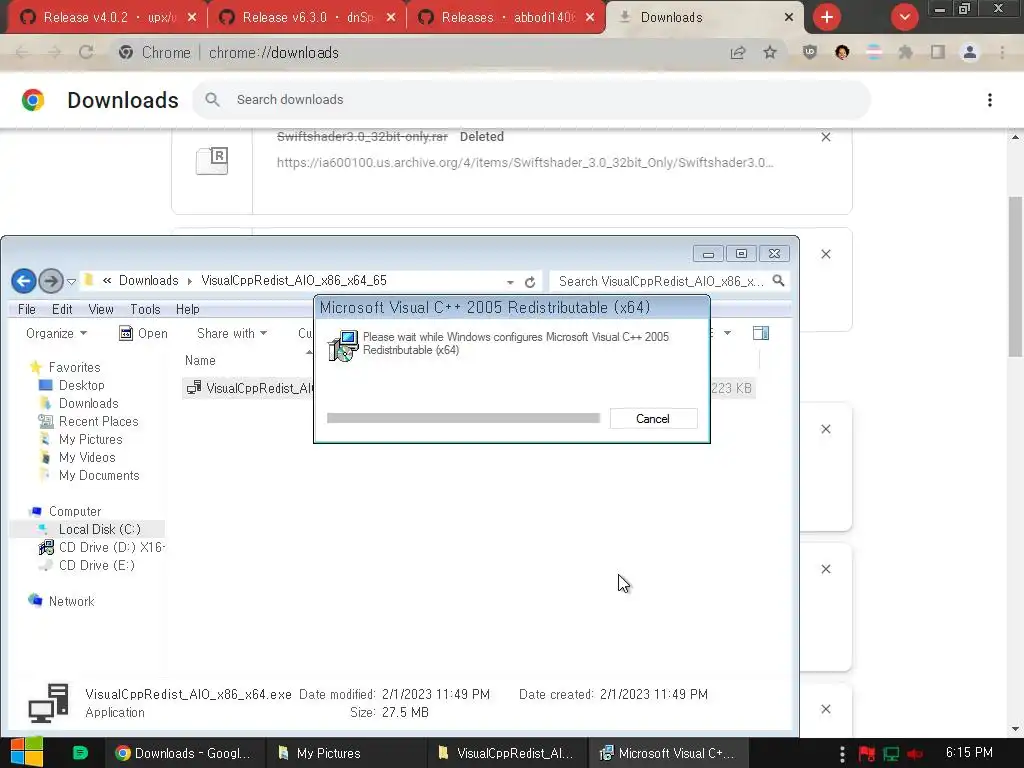Sort files by the Name column

click(x=200, y=360)
